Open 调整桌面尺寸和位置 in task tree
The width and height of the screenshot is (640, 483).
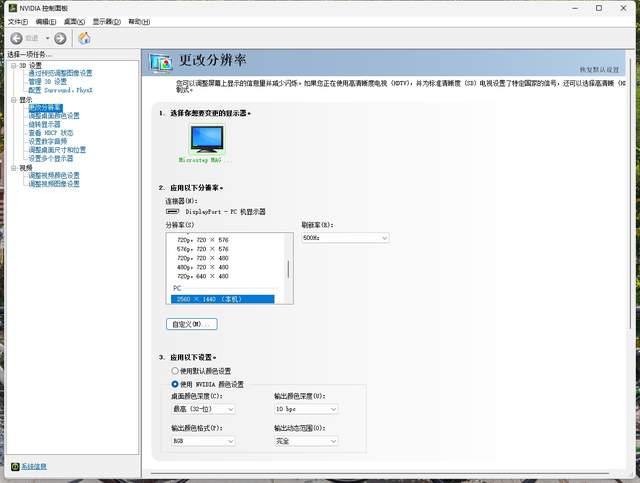57,150
